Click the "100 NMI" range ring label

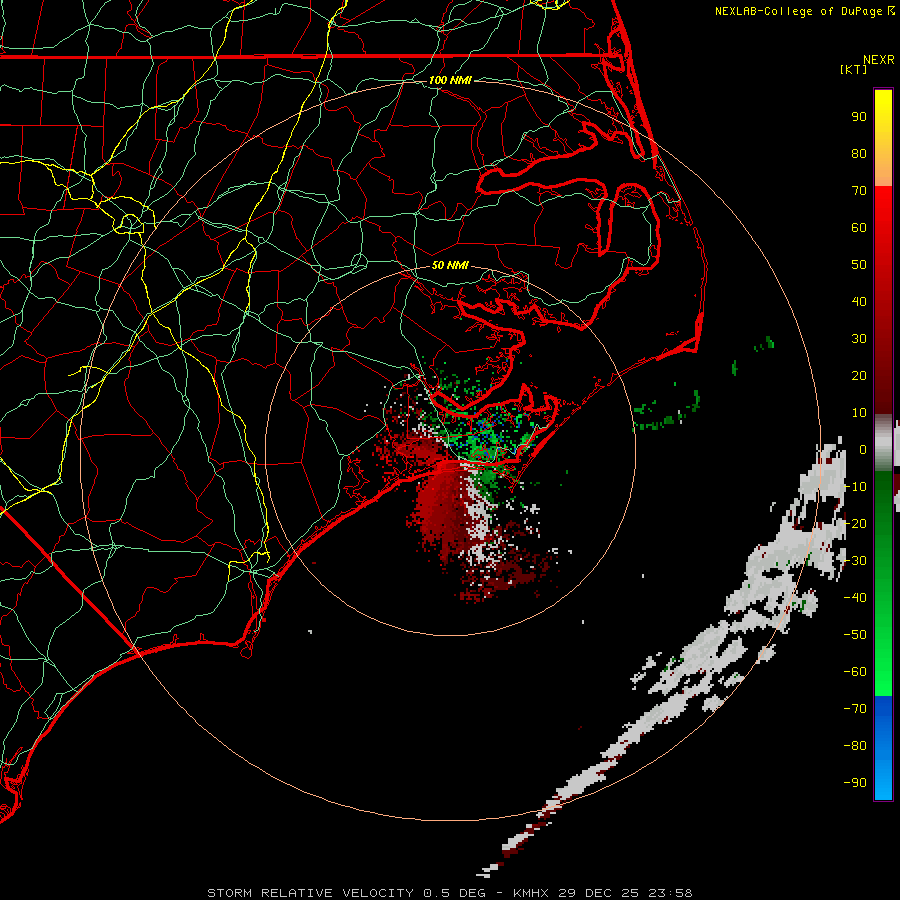click(450, 80)
